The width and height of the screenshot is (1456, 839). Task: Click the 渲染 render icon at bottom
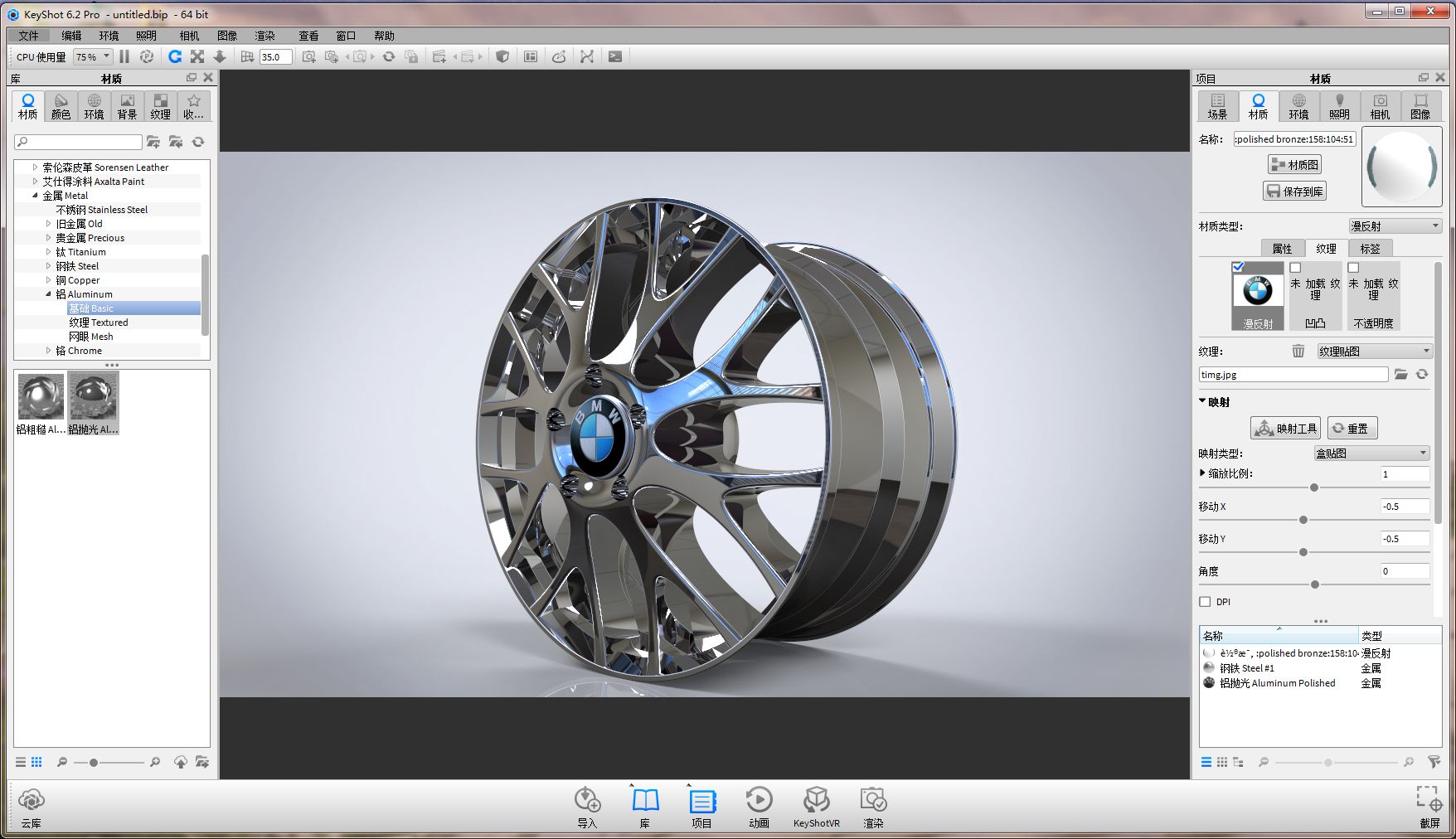(874, 807)
